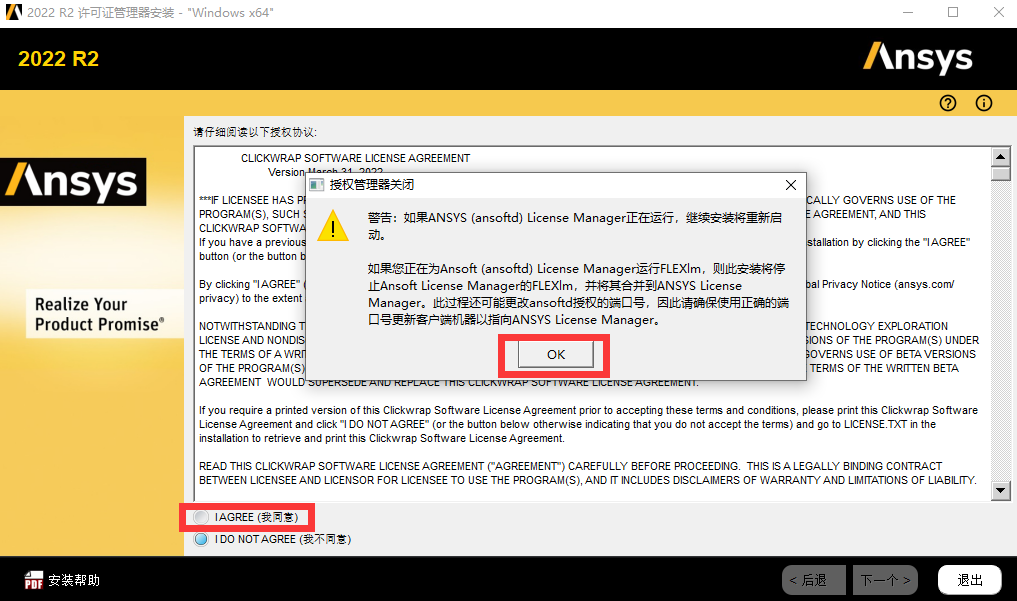
Task: Maximize the installer window
Action: coord(953,12)
